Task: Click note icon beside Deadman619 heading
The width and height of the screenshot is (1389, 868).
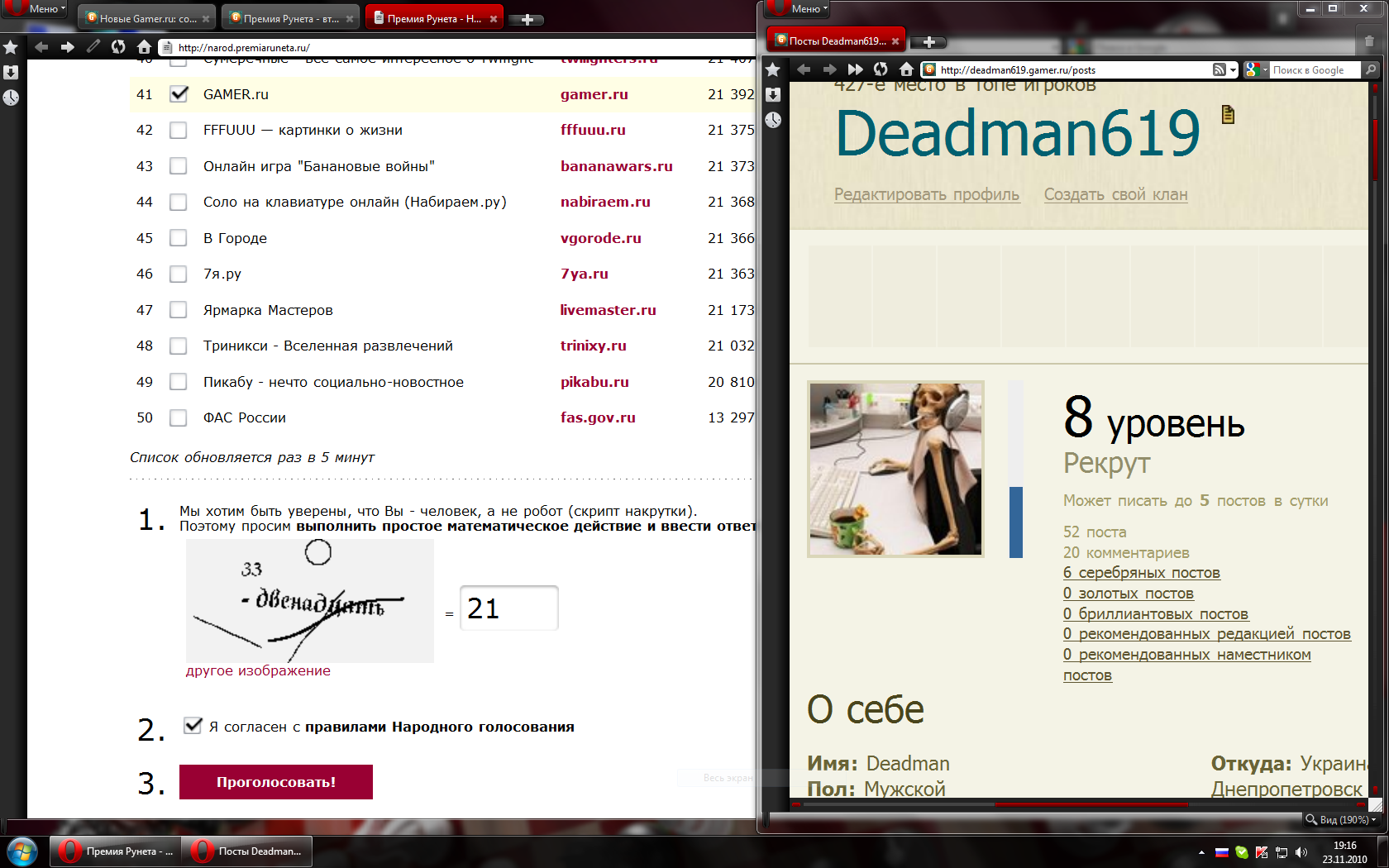Action: (1228, 115)
